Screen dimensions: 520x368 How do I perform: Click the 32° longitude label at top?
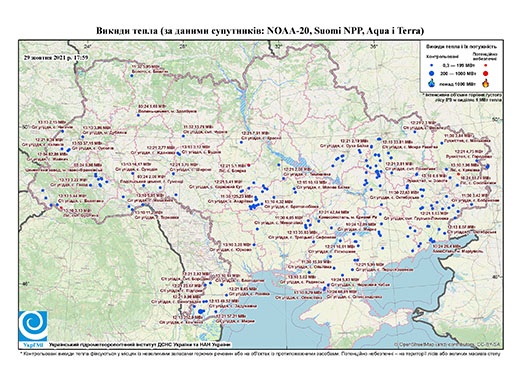278,46
